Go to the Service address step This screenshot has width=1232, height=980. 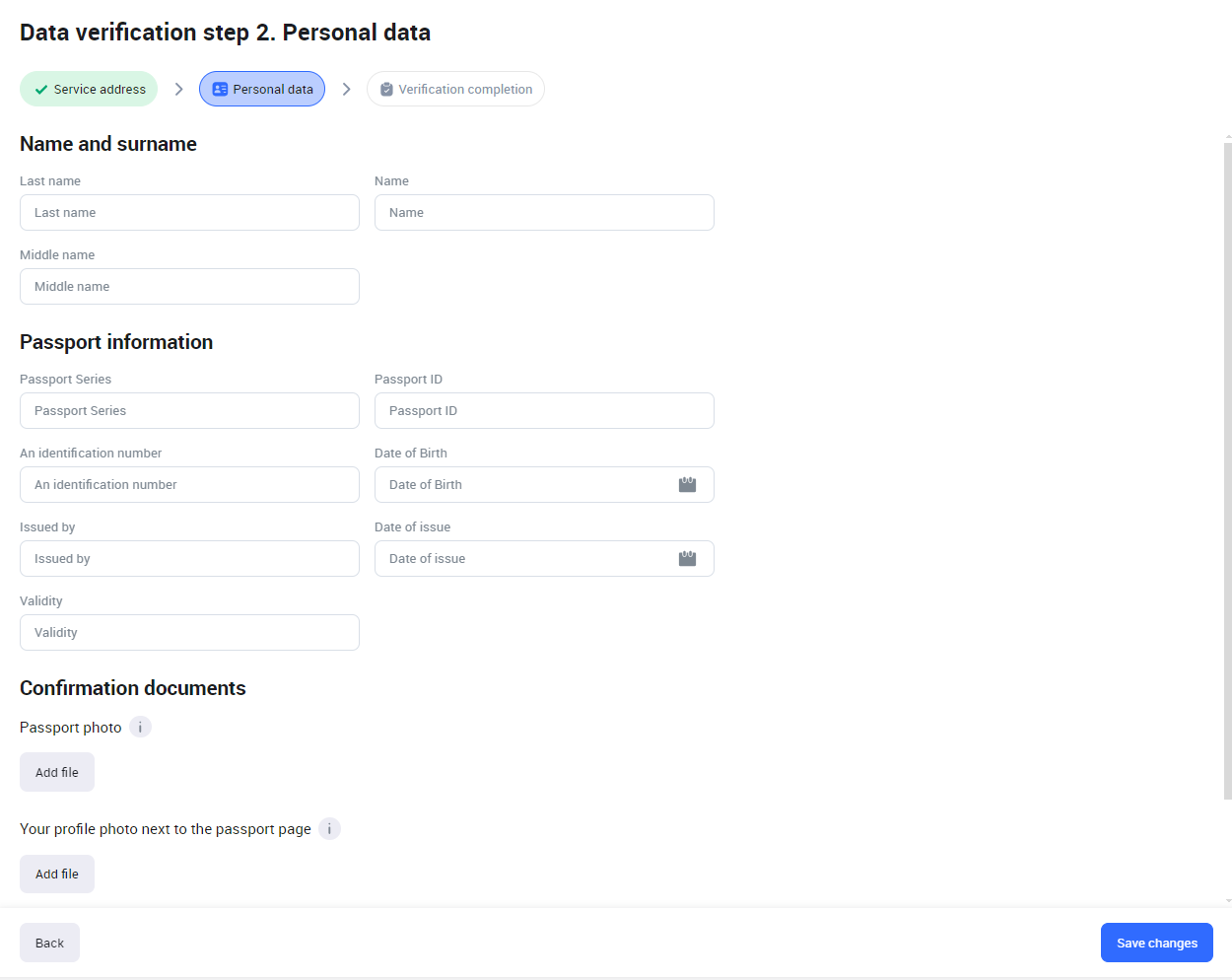pyautogui.click(x=89, y=90)
